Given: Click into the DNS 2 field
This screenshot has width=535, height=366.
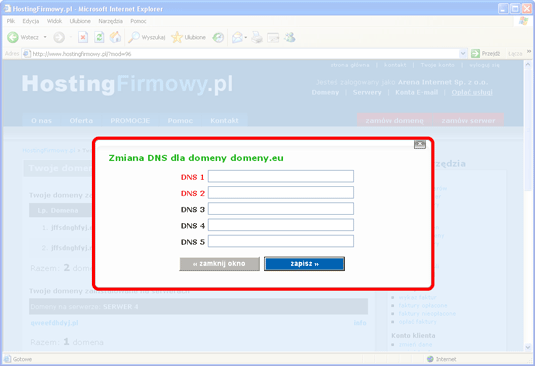Looking at the screenshot, I should point(281,192).
